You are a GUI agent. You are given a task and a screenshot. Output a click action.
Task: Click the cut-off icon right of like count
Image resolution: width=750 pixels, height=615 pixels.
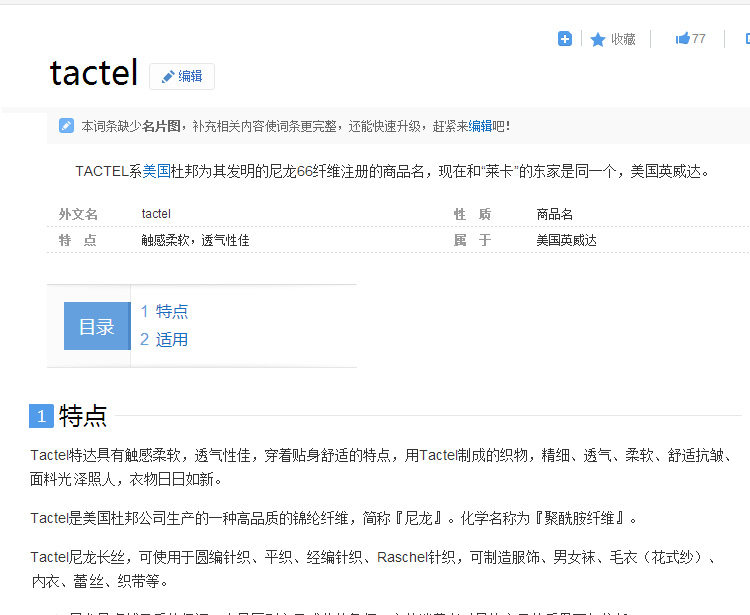[746, 39]
